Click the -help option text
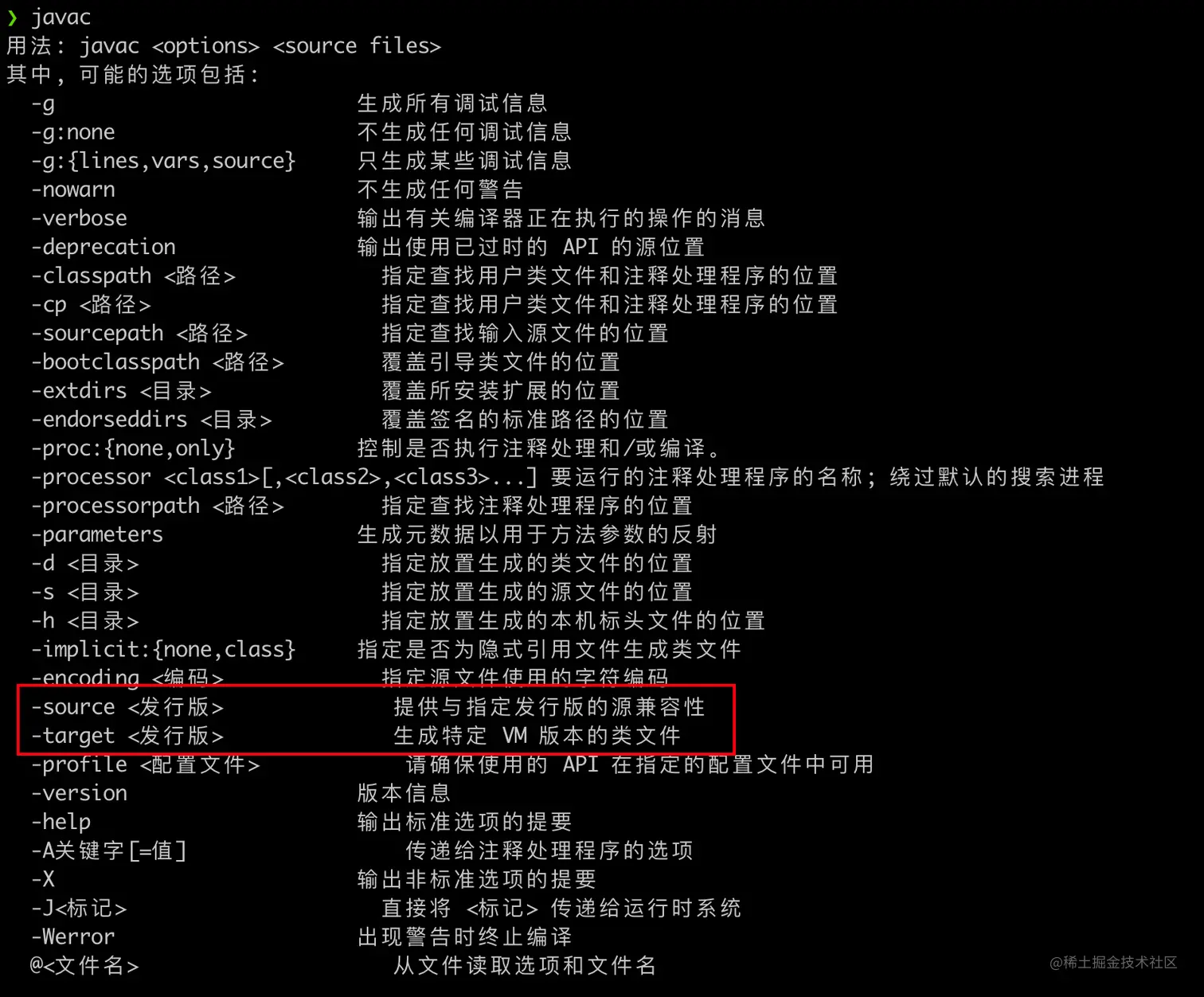This screenshot has height=997, width=1204. coord(61,822)
